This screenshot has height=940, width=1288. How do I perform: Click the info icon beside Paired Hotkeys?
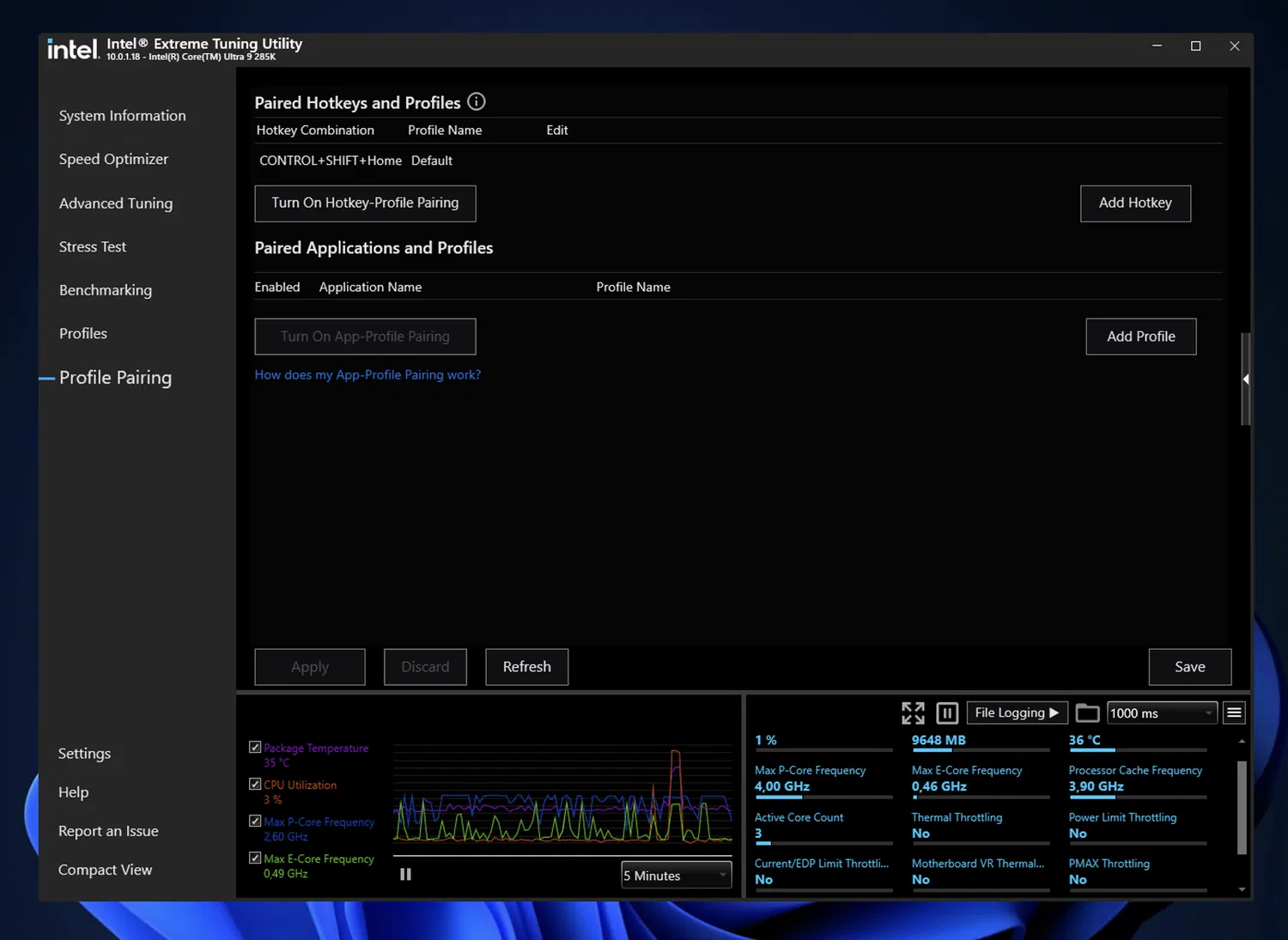477,102
